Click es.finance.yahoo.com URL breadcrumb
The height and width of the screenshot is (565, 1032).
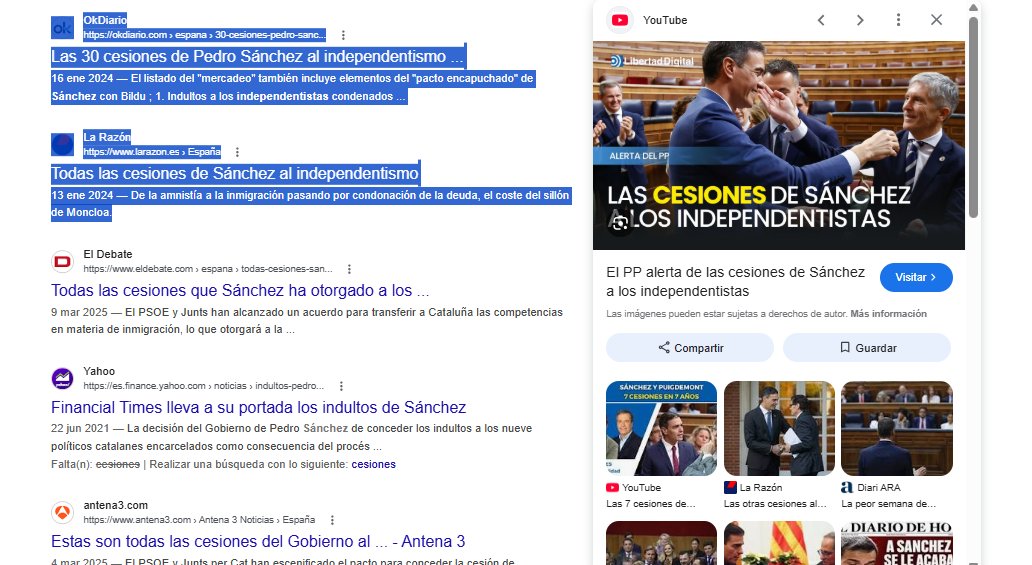(x=203, y=386)
